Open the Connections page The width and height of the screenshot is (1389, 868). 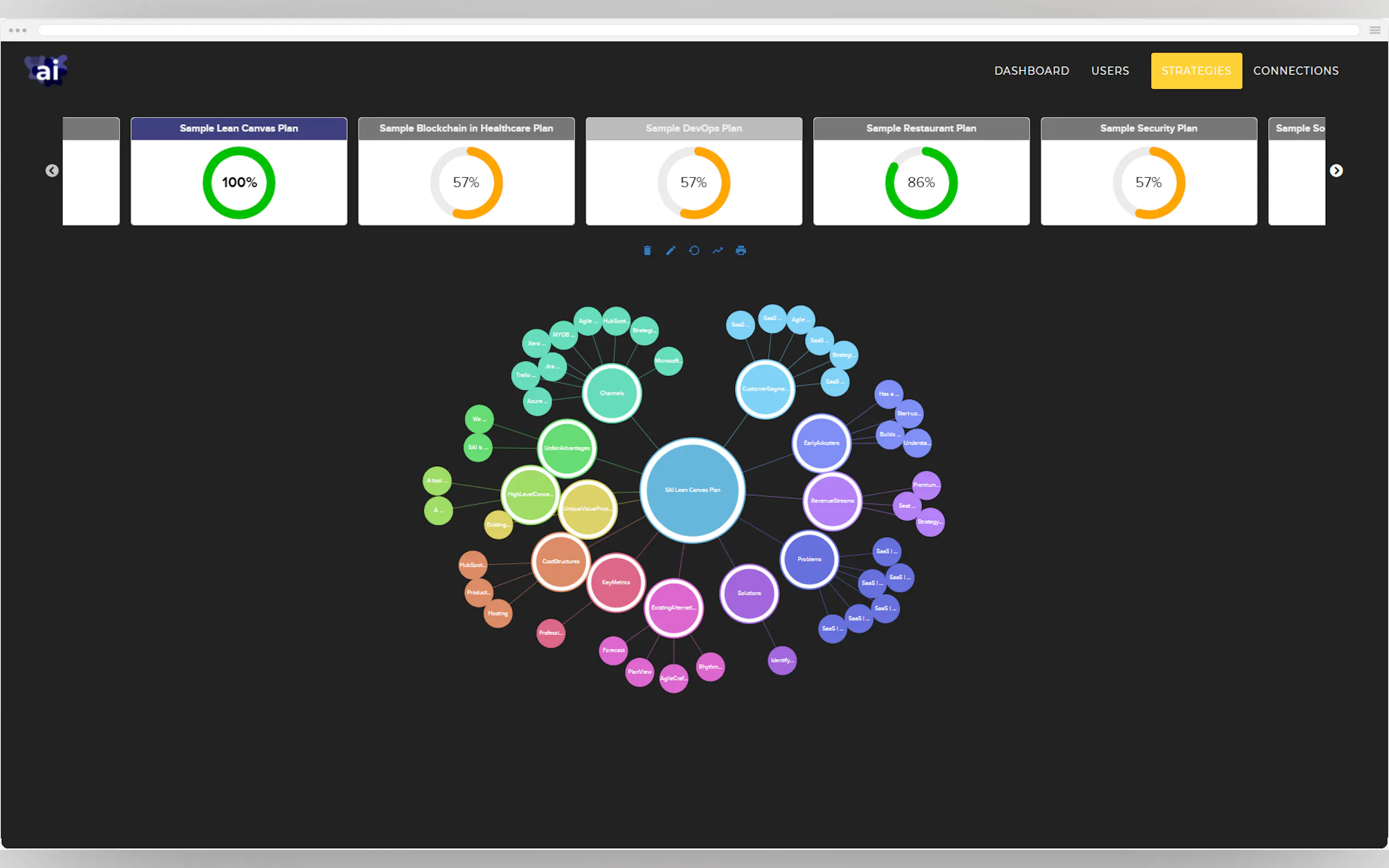tap(1295, 71)
